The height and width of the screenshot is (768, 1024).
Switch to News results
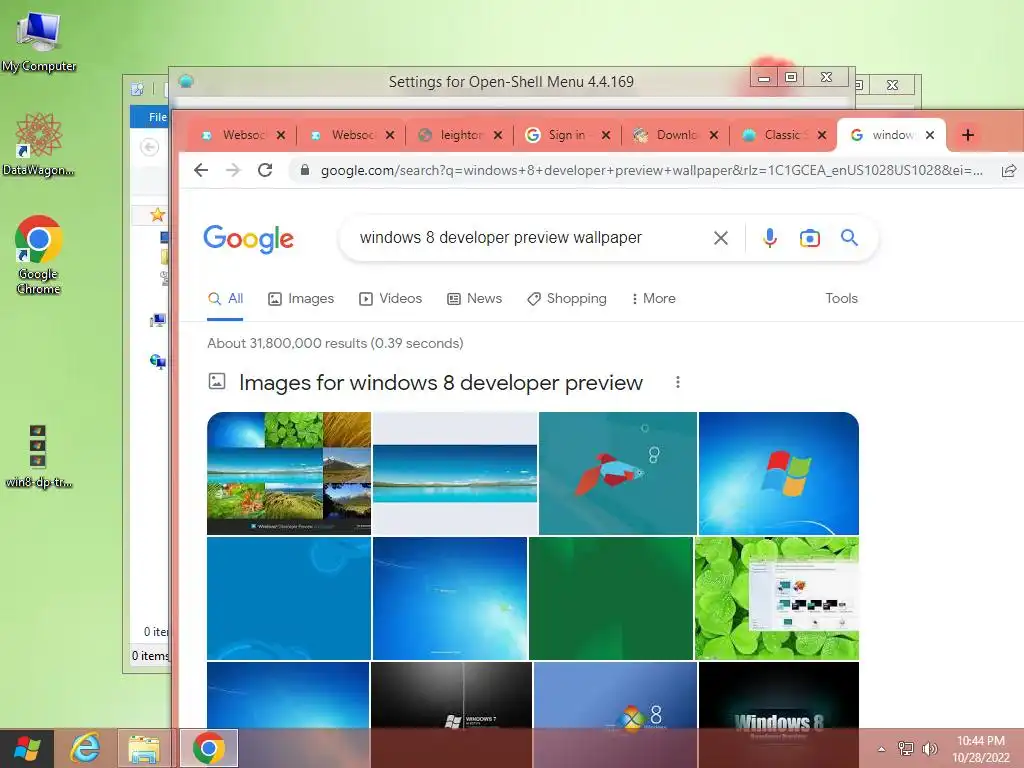[475, 299]
